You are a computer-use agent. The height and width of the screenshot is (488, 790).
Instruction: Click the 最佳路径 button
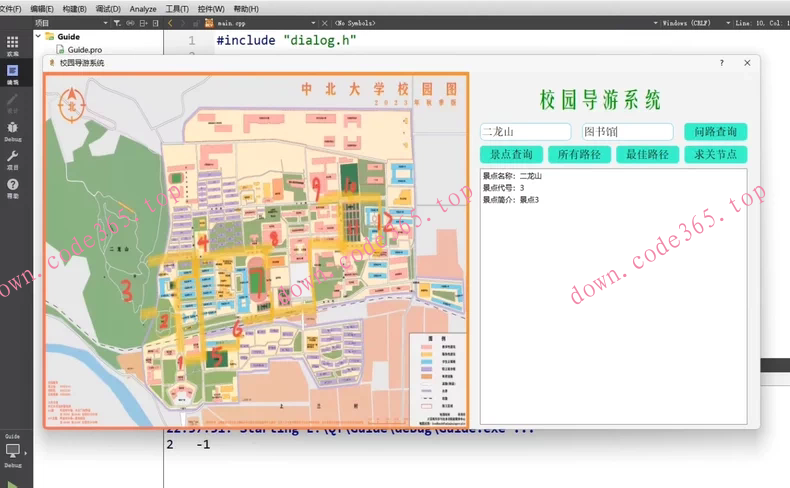[647, 154]
